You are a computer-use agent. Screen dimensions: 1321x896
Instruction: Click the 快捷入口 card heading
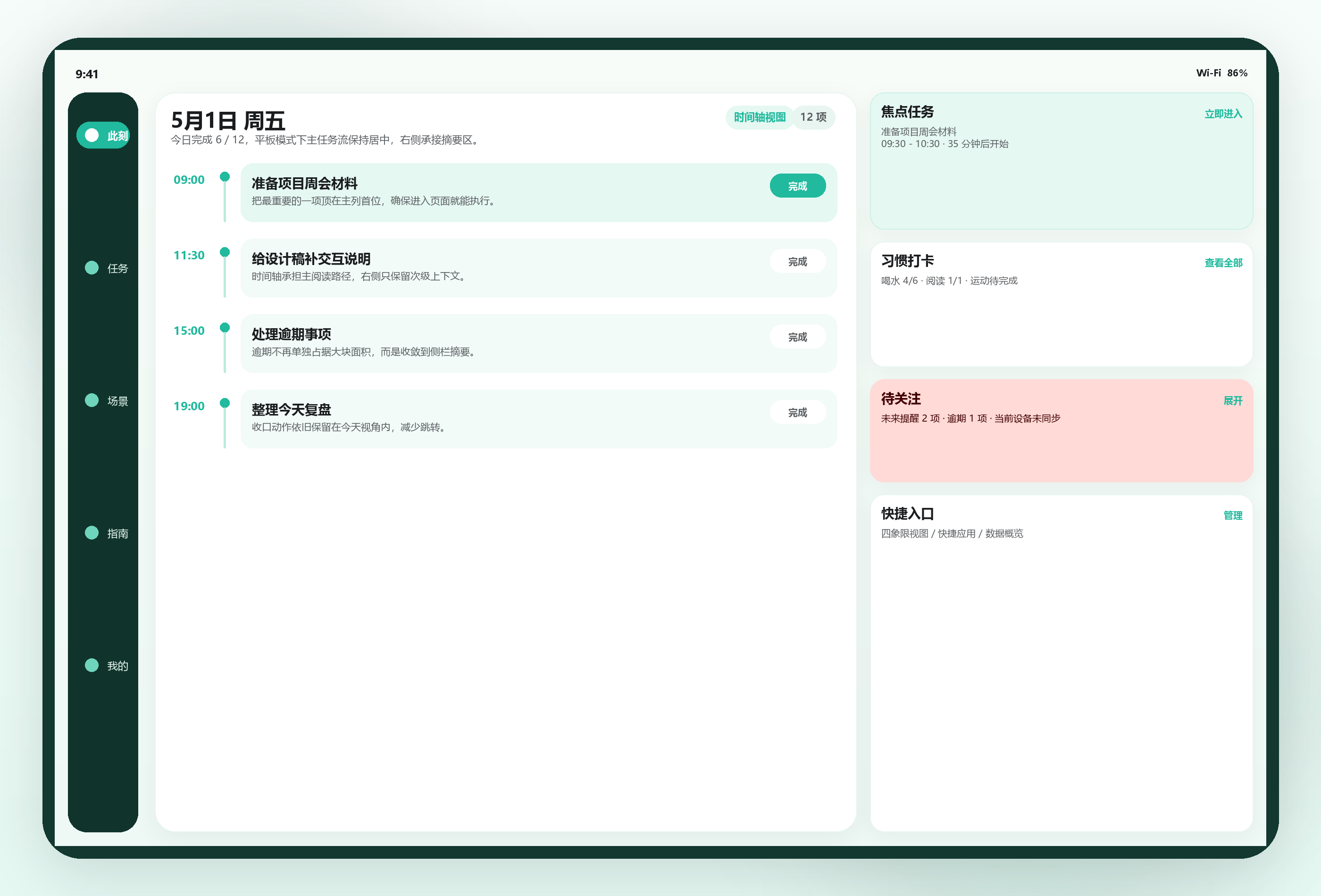pos(907,514)
